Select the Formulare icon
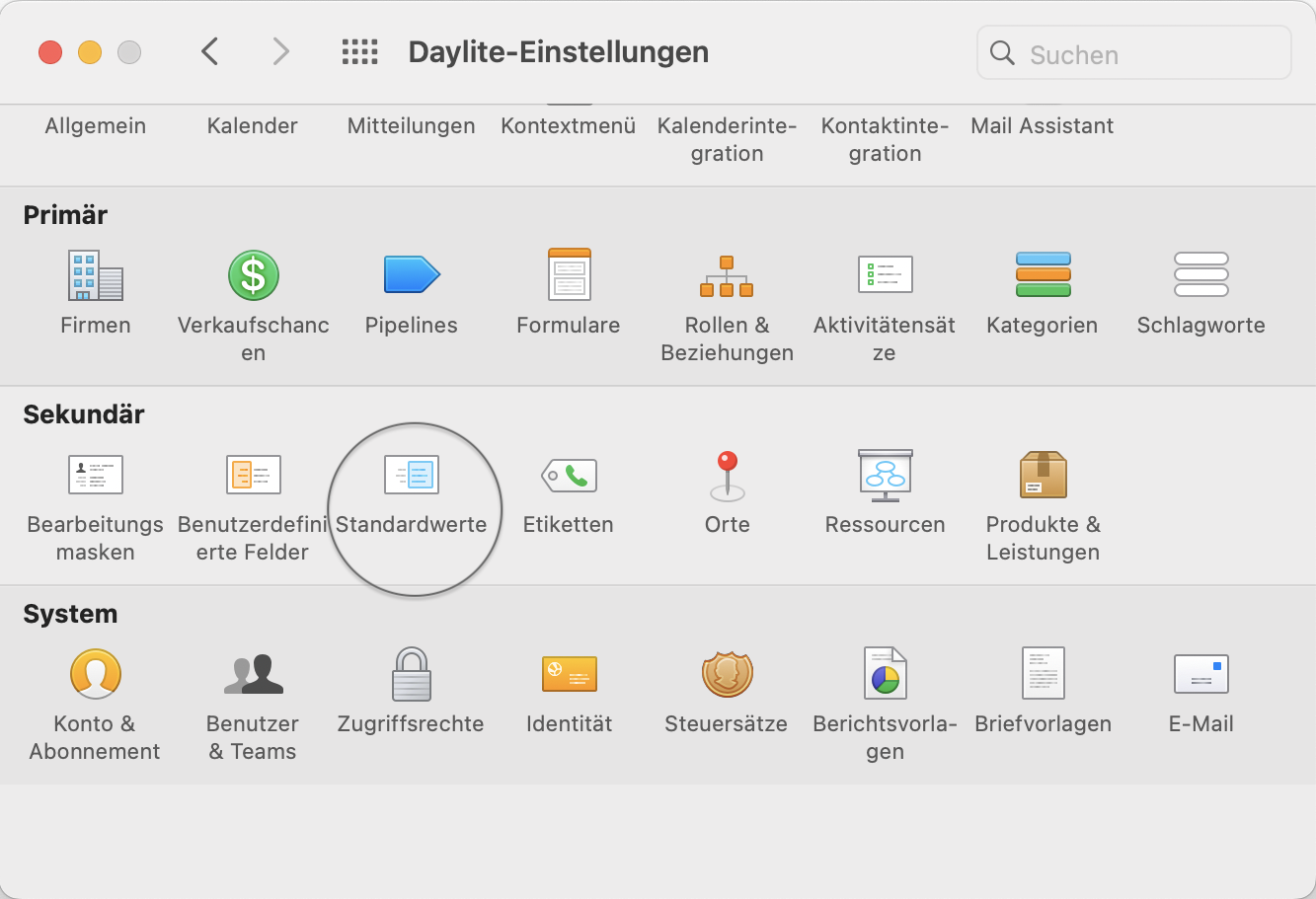The height and width of the screenshot is (899, 1316). pyautogui.click(x=569, y=275)
